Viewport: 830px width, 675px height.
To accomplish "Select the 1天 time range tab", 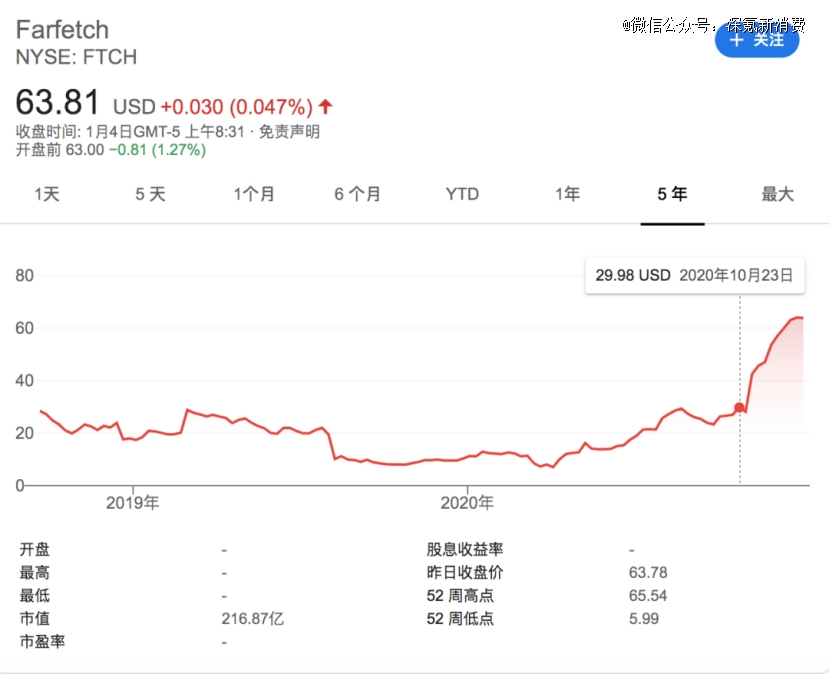I will 47,194.
